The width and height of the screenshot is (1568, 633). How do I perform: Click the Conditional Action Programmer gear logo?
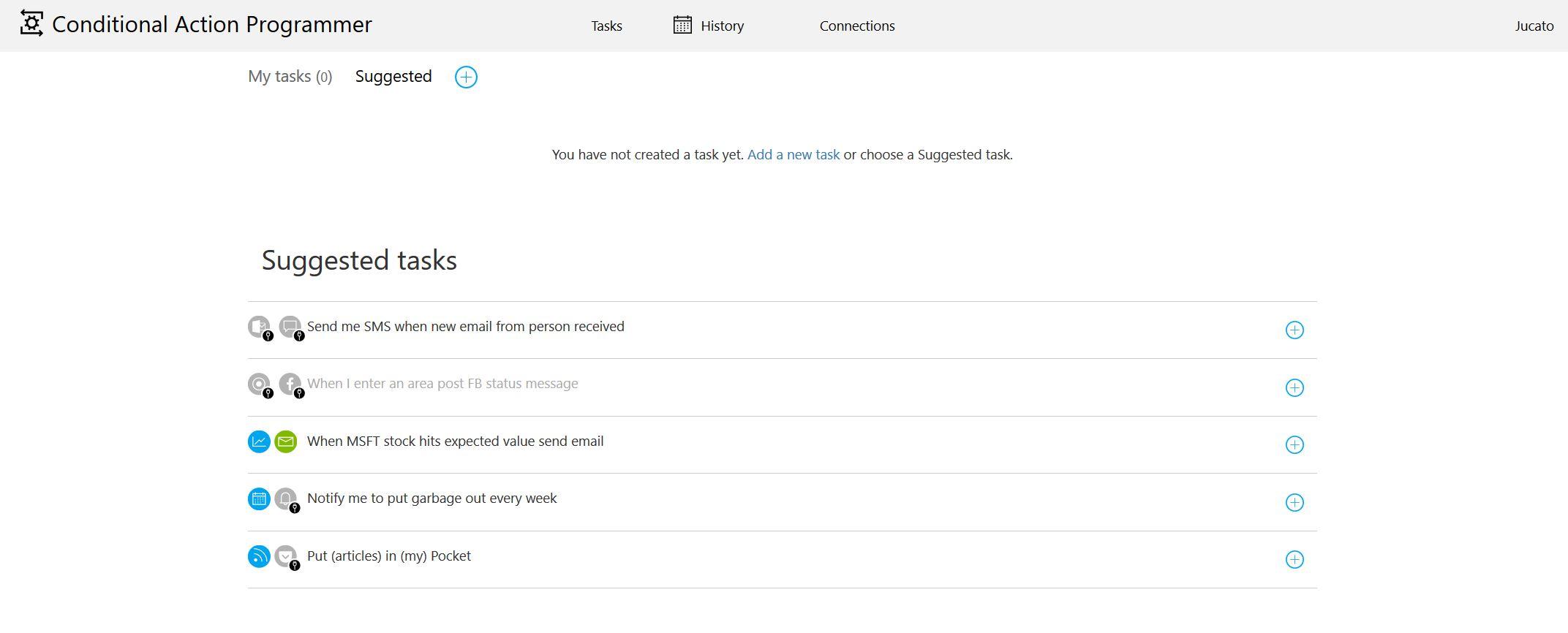[x=31, y=24]
